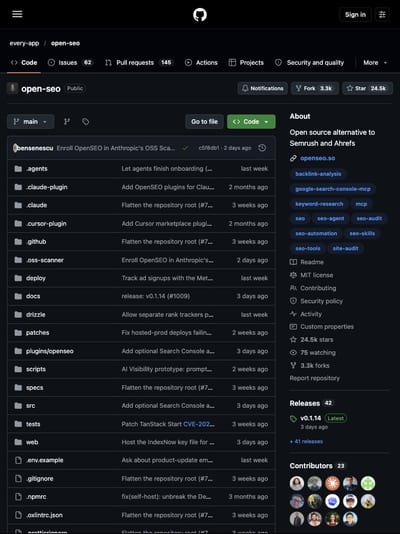Open the Actions tab

pyautogui.click(x=201, y=63)
